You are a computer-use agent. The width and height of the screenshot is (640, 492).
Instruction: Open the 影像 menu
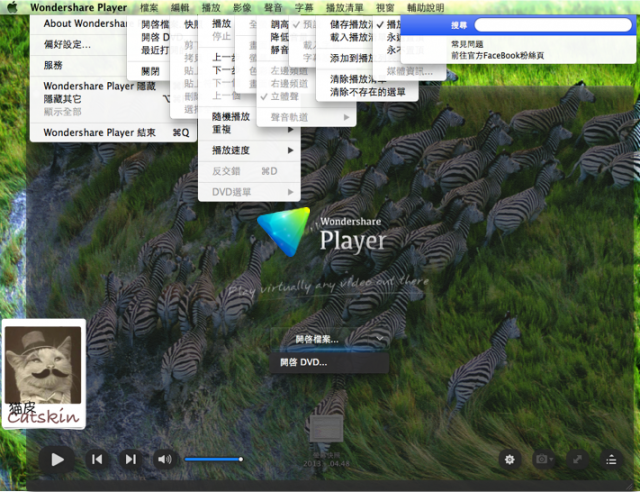pyautogui.click(x=242, y=7)
